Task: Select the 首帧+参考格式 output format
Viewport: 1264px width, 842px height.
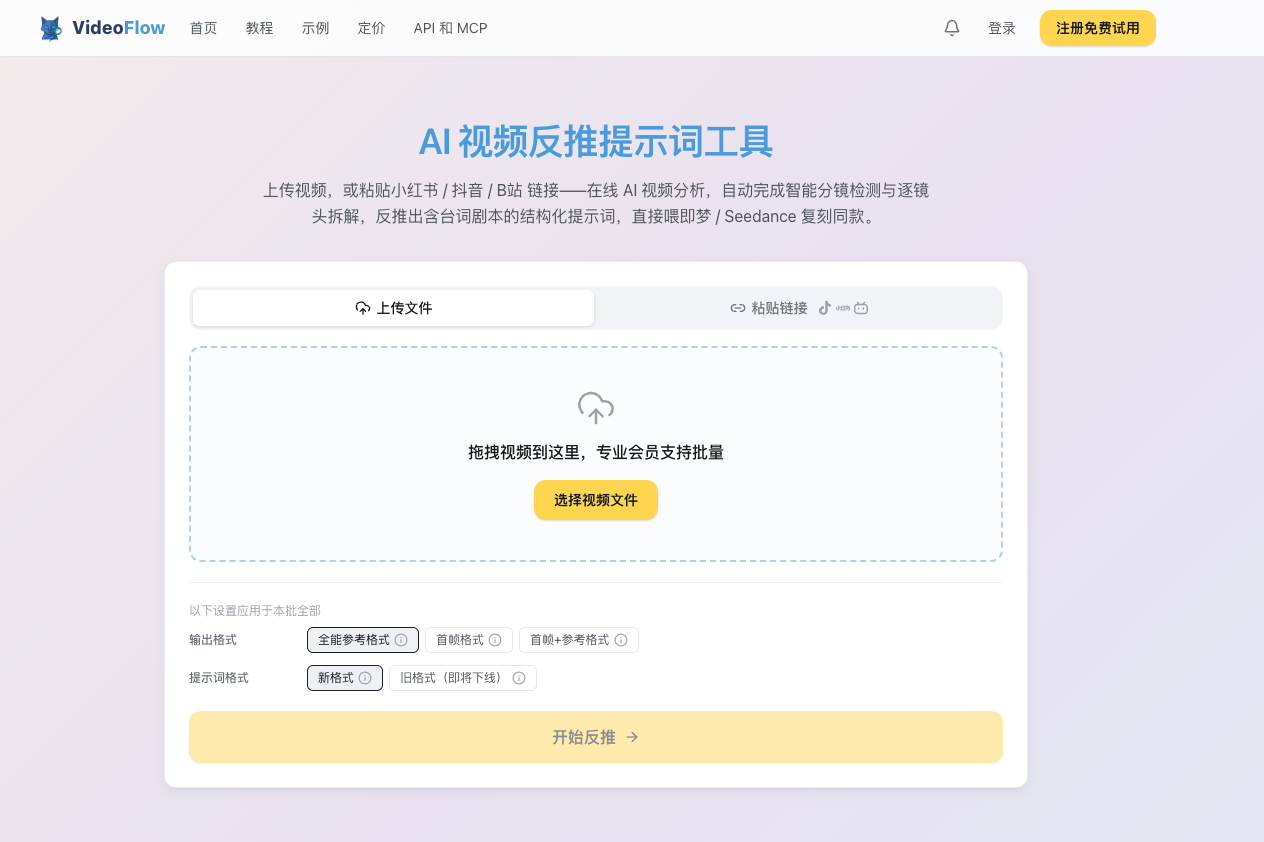Action: coord(579,640)
